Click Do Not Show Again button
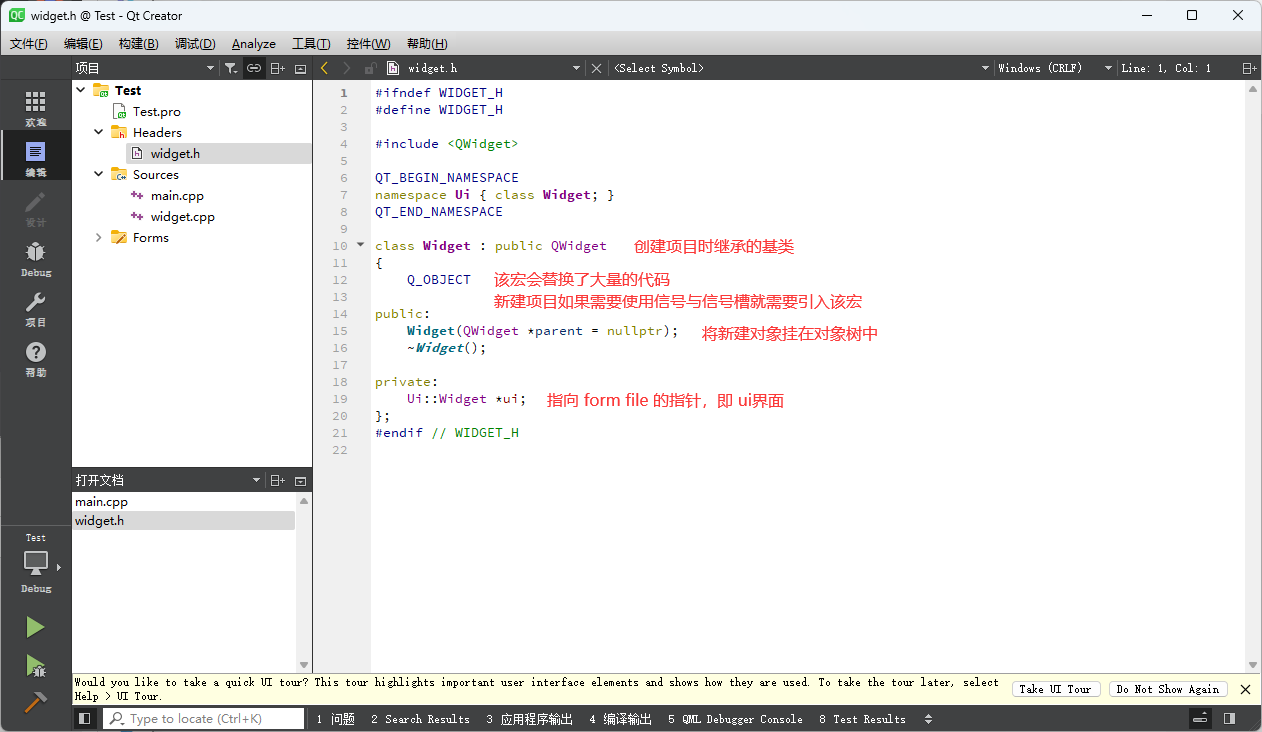 coord(1168,689)
